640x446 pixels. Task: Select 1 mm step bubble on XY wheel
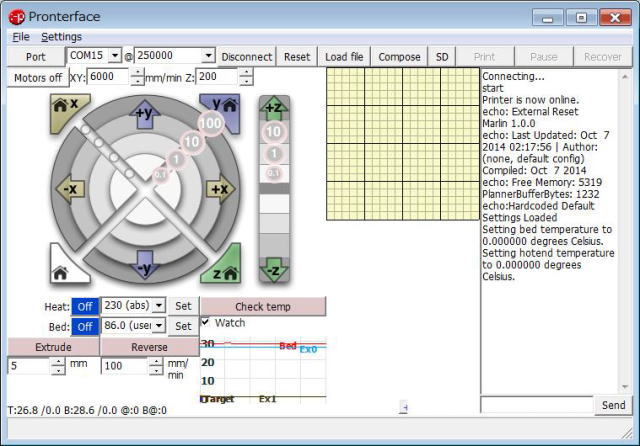pos(176,159)
